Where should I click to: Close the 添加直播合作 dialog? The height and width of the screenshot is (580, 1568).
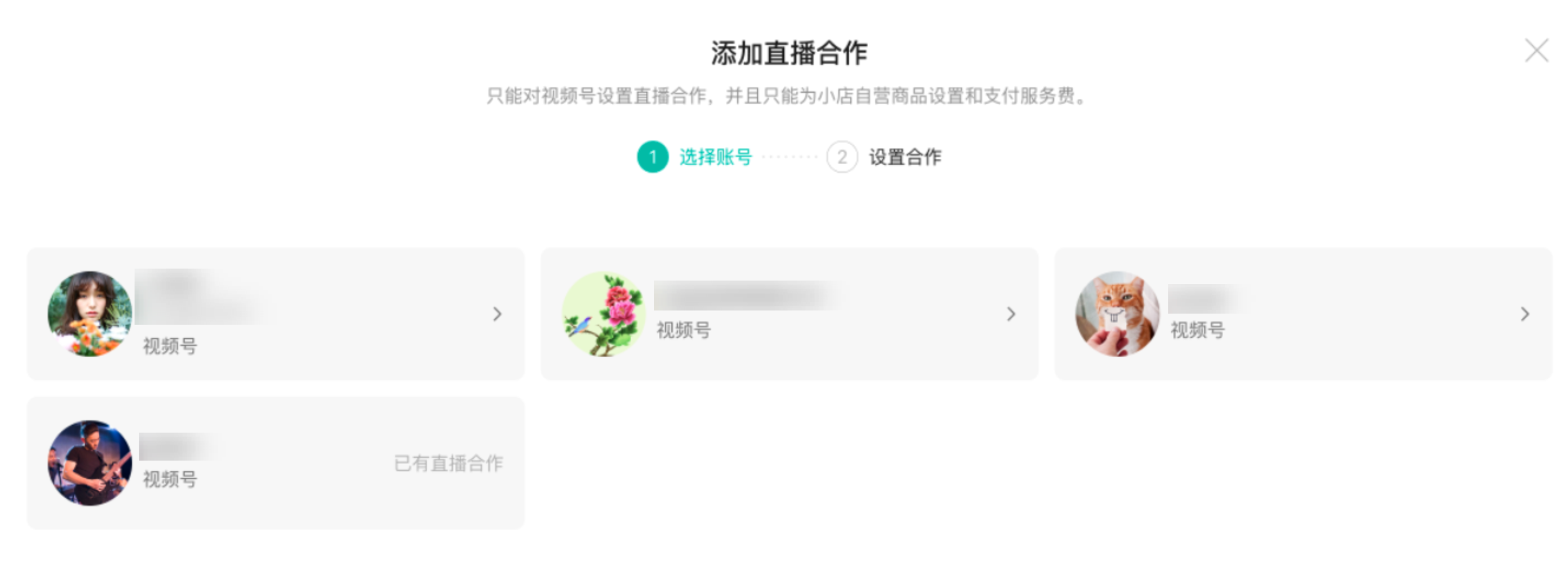tap(1536, 51)
